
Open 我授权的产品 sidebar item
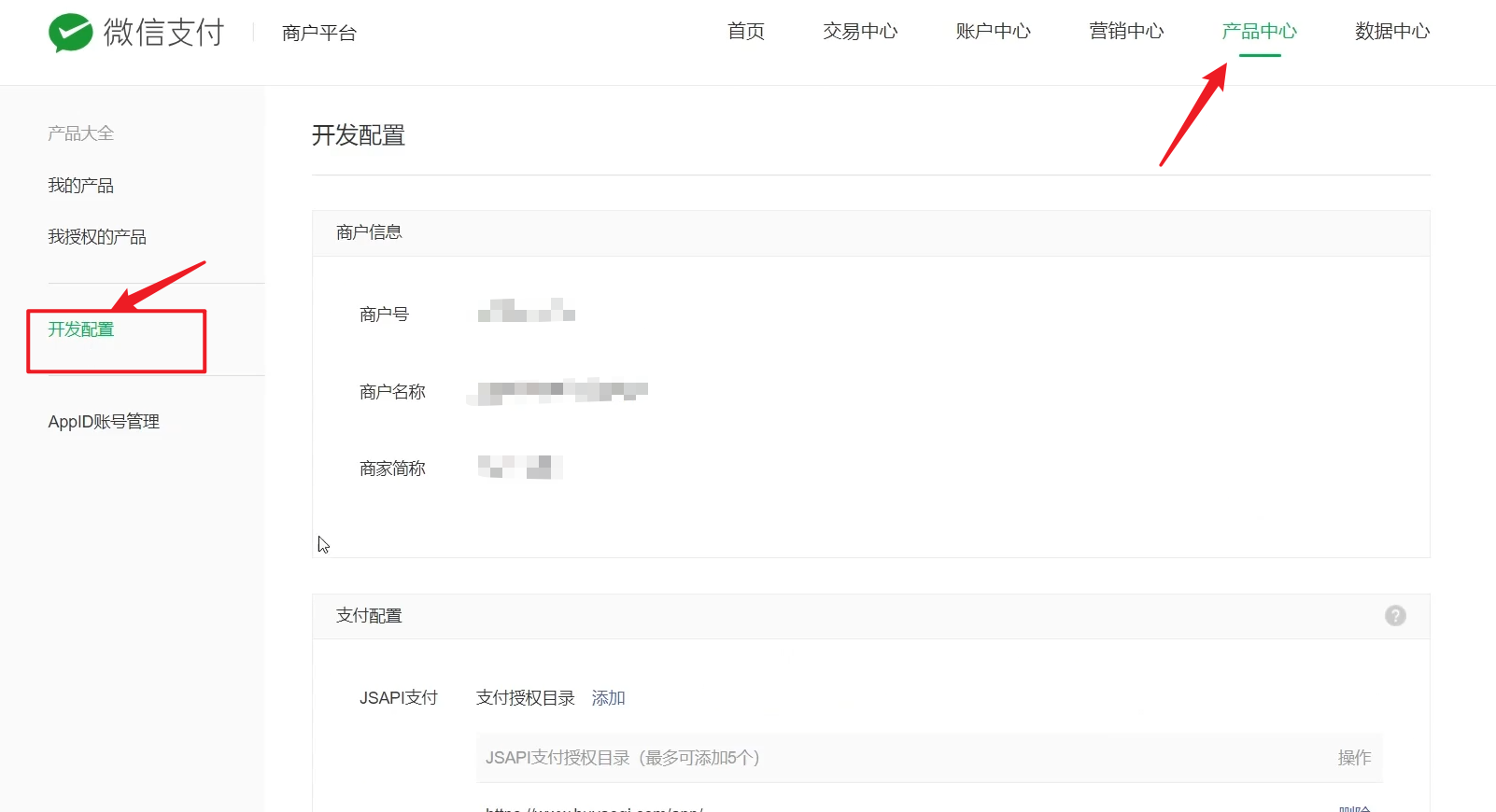click(97, 237)
